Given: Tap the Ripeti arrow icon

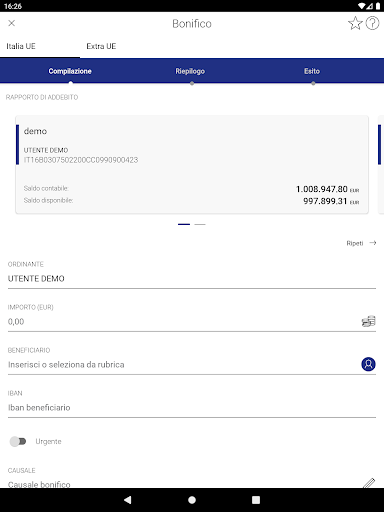Looking at the screenshot, I should click(373, 243).
